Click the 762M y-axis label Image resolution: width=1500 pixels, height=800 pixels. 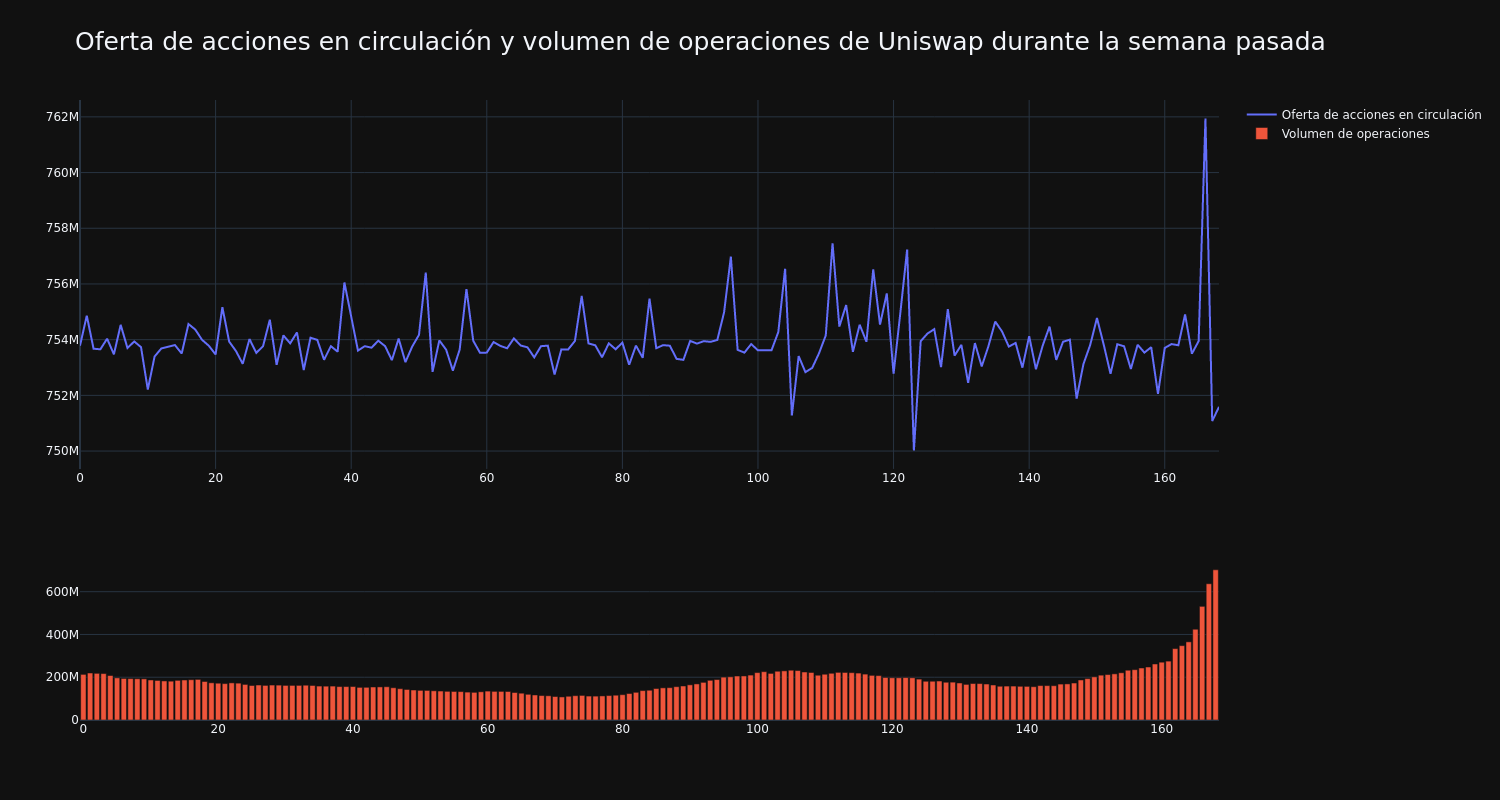[62, 117]
